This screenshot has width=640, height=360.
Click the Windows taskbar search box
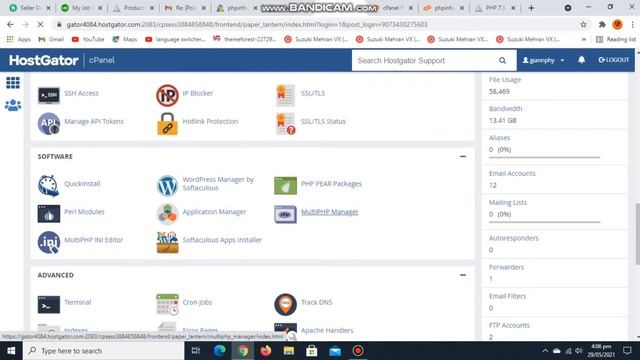tap(104, 351)
